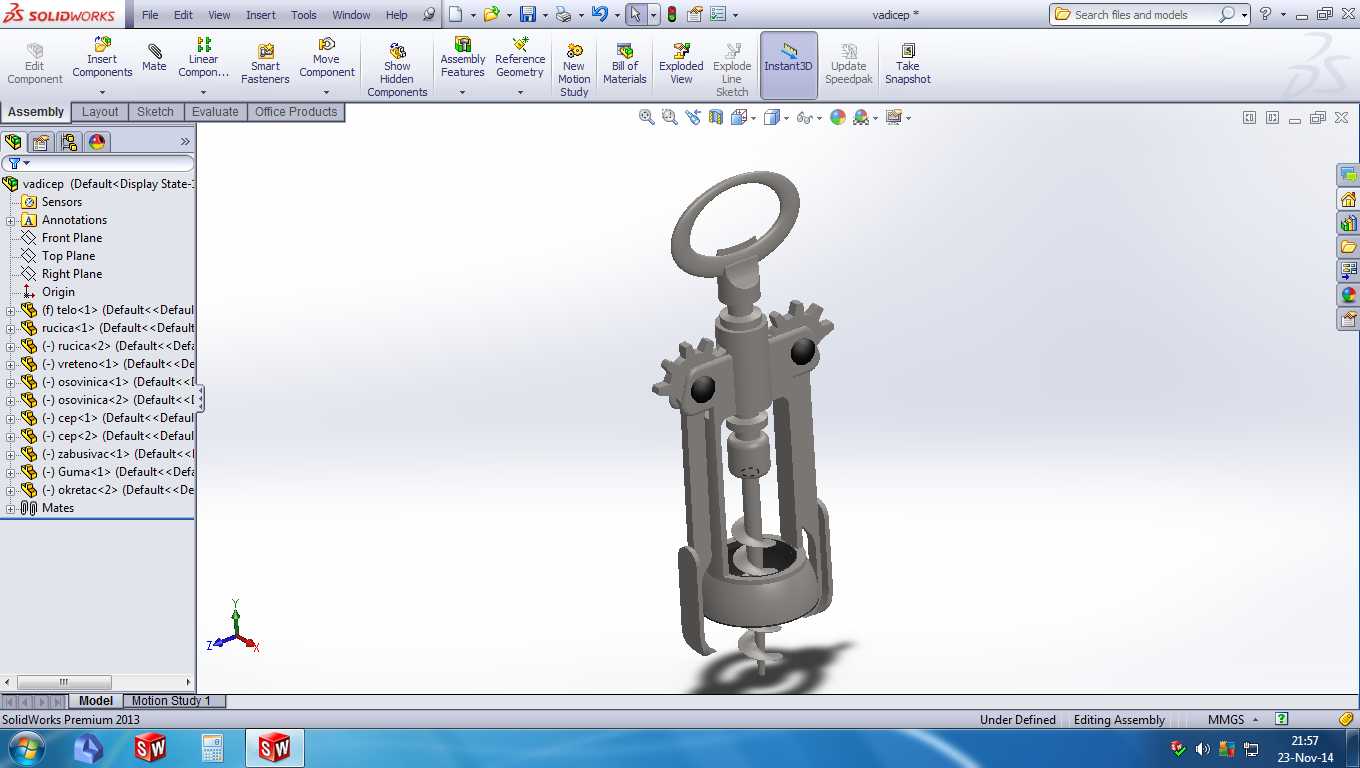Open the DisplayManager tab icon
This screenshot has height=768, width=1360.
tap(97, 142)
